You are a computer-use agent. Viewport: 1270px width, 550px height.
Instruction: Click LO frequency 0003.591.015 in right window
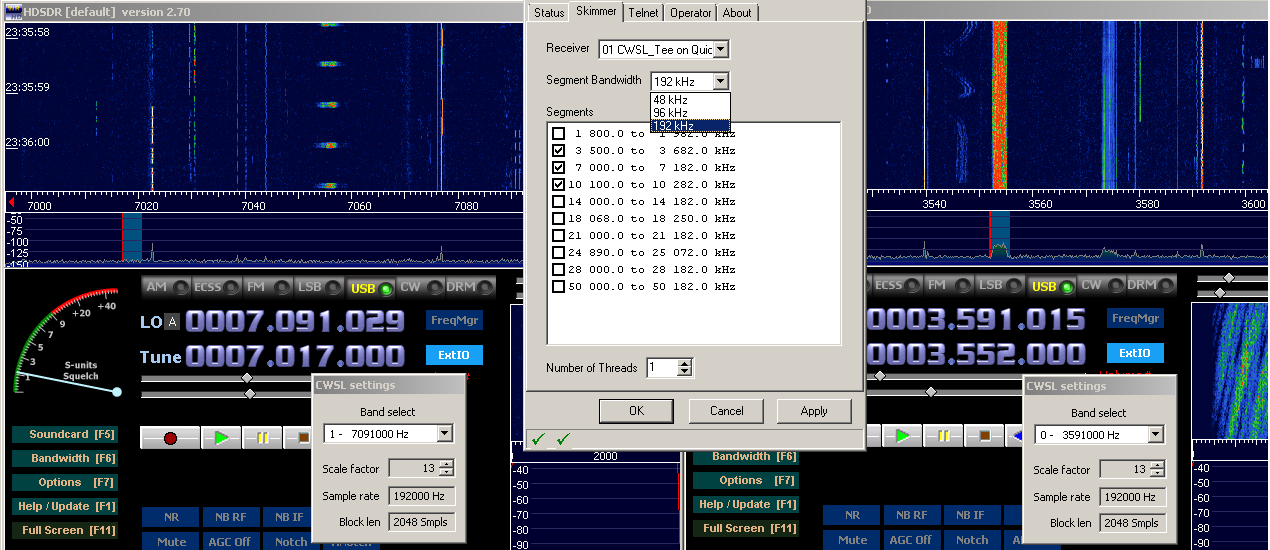(x=975, y=319)
